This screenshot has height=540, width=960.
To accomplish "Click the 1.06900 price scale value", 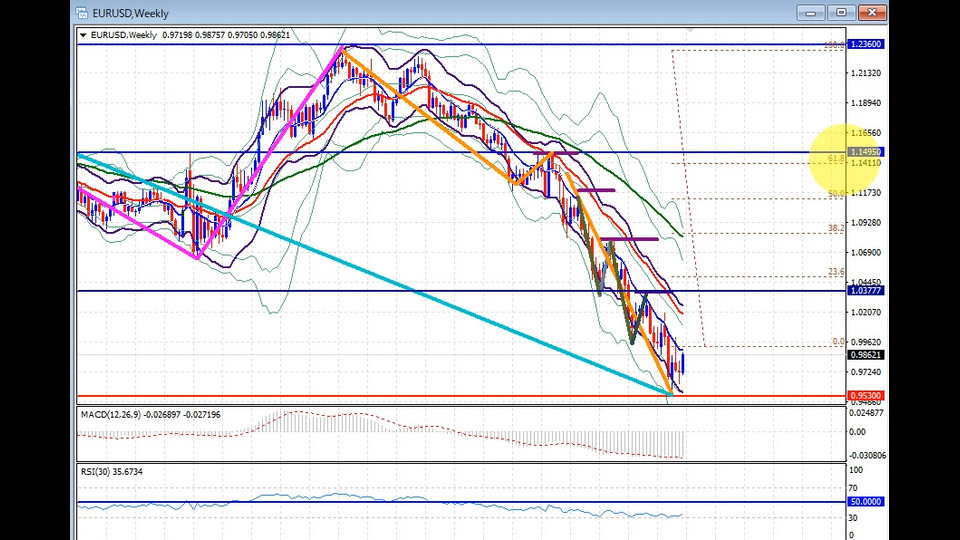I will 866,252.
